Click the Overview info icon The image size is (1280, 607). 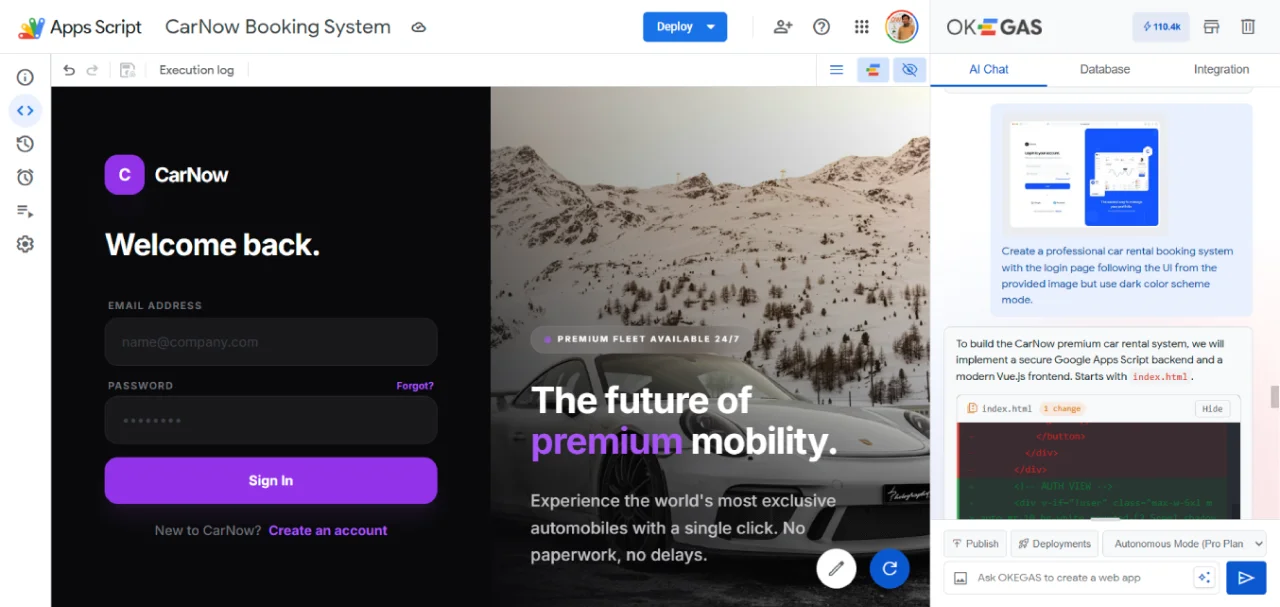pyautogui.click(x=25, y=77)
